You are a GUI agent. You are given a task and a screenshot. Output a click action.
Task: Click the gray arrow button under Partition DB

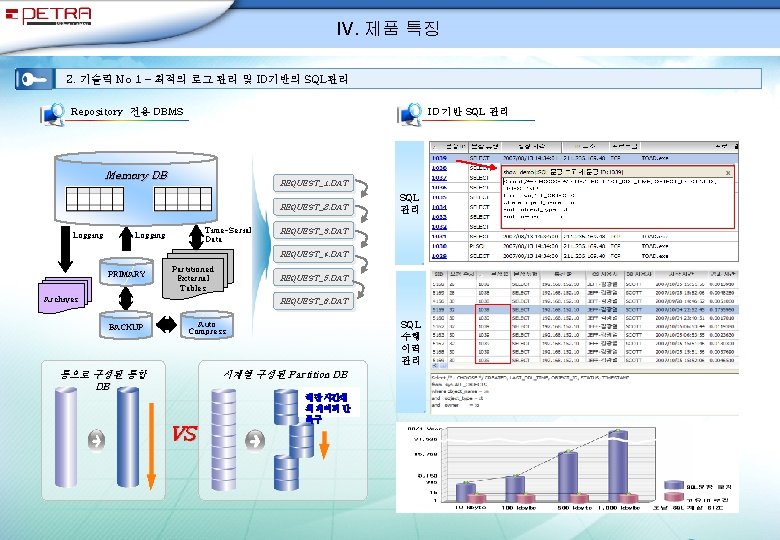coord(255,441)
